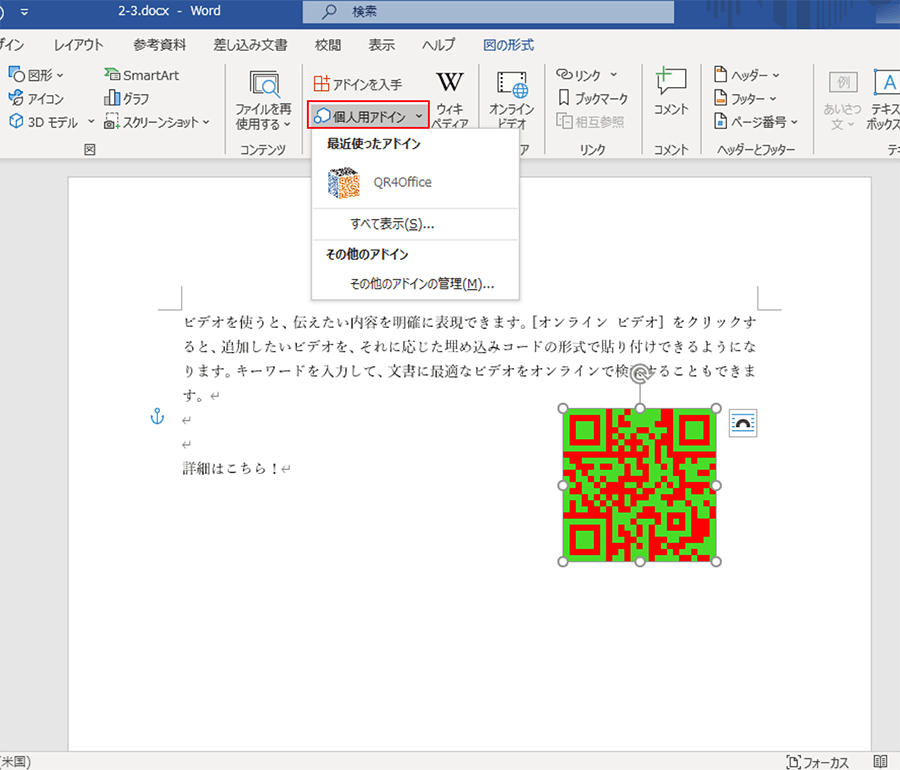
Task: Add a new comment (コメント)
Action: pyautogui.click(x=671, y=93)
